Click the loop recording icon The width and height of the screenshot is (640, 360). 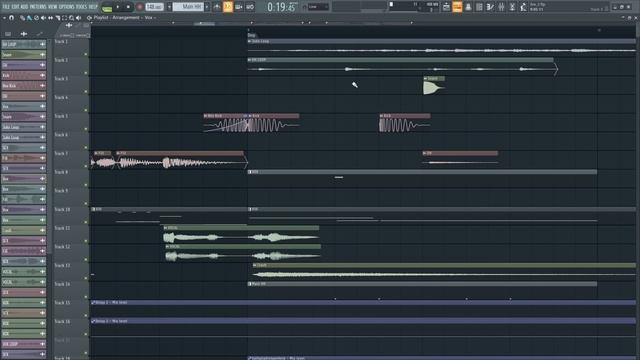click(250, 7)
